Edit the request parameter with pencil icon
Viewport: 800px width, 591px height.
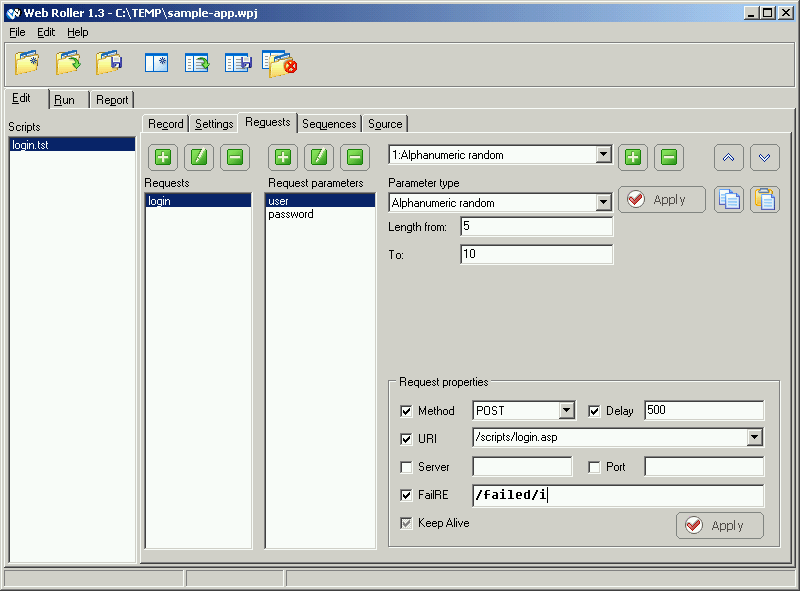319,157
